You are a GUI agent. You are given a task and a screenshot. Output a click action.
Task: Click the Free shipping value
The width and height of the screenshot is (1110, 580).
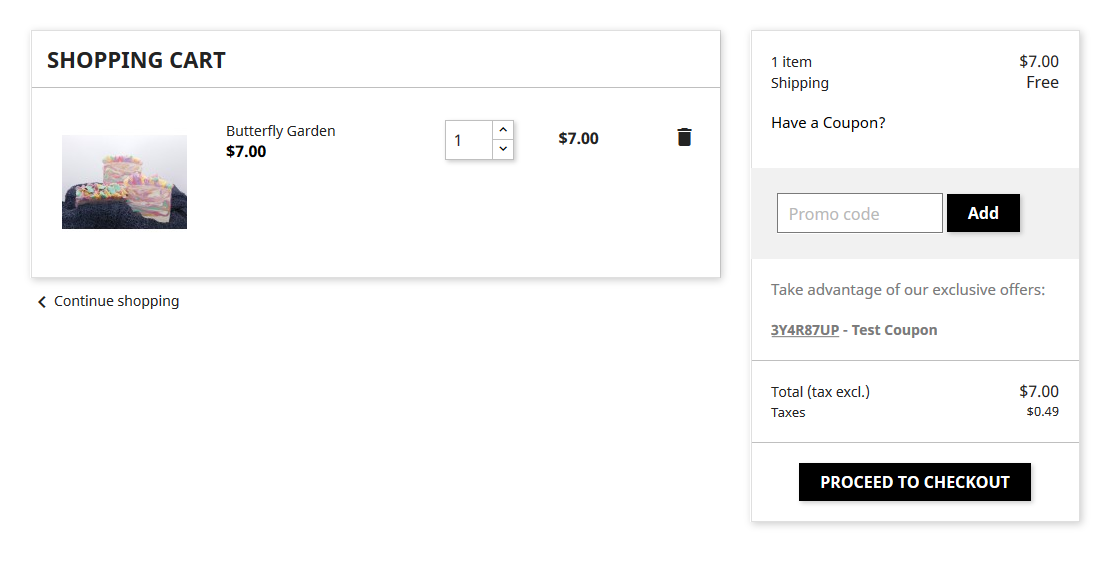click(1042, 83)
